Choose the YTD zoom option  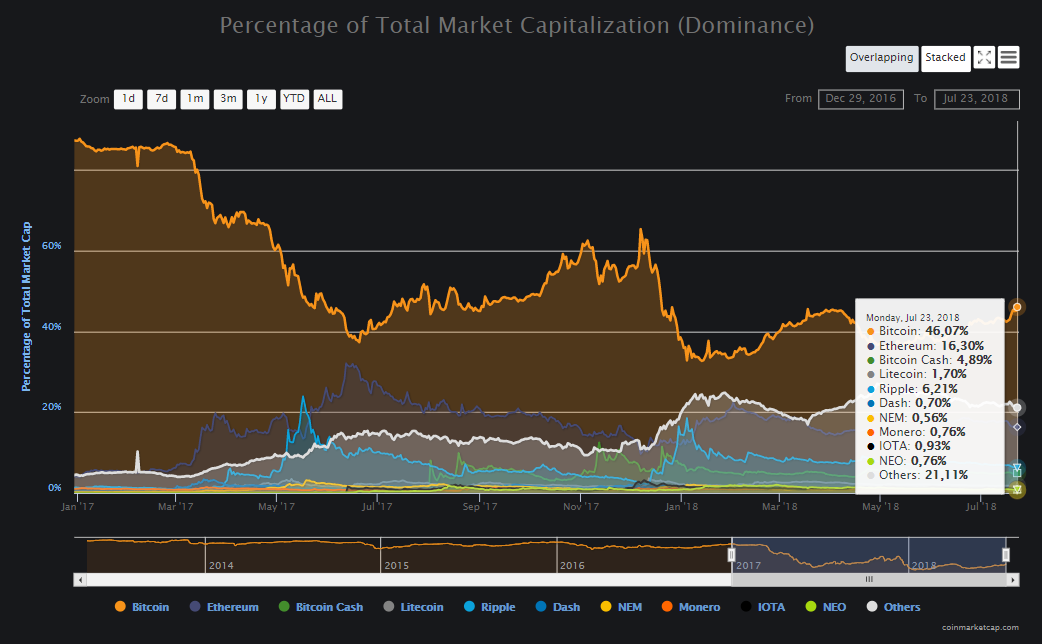click(x=294, y=99)
